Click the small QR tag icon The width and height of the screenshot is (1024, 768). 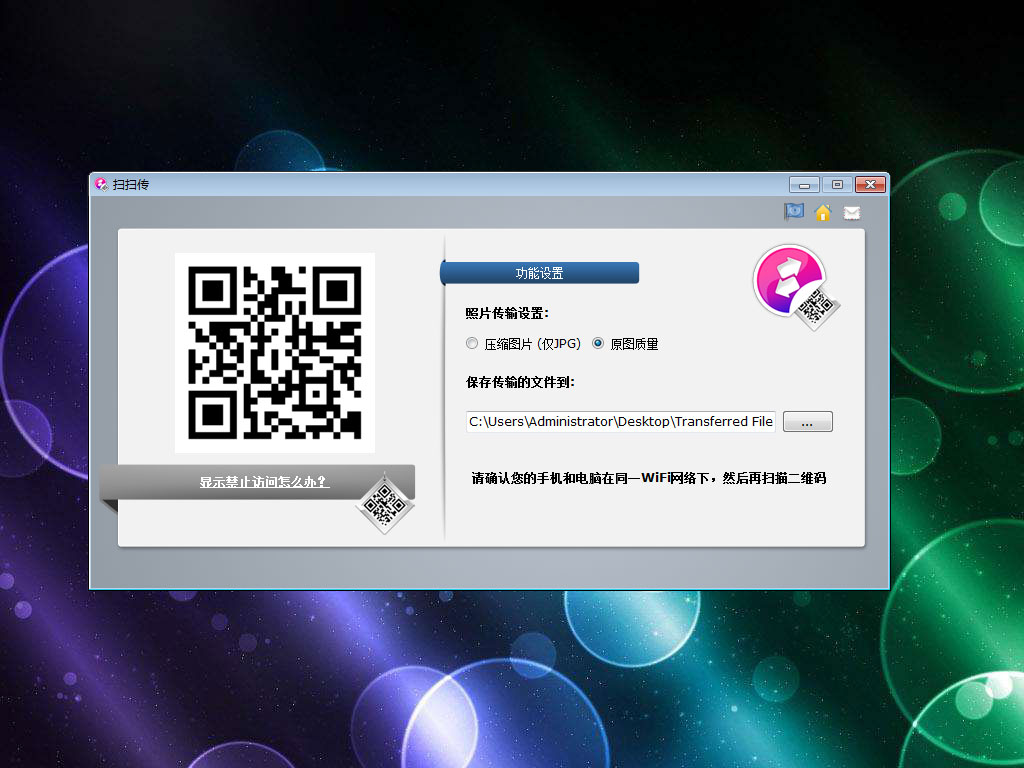(x=385, y=504)
